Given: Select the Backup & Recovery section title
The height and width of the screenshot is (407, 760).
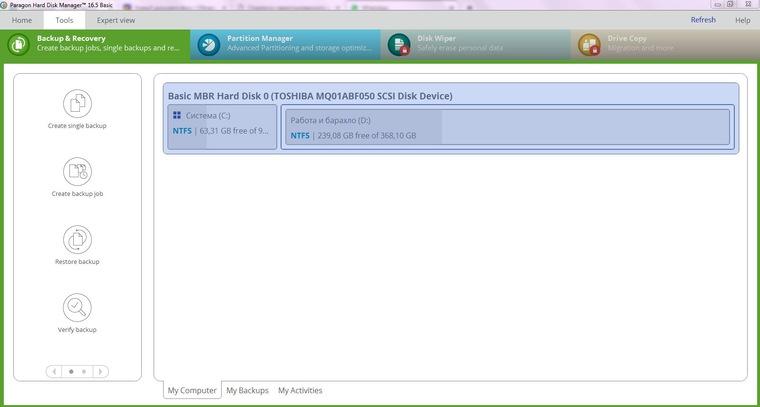Looking at the screenshot, I should [71, 38].
